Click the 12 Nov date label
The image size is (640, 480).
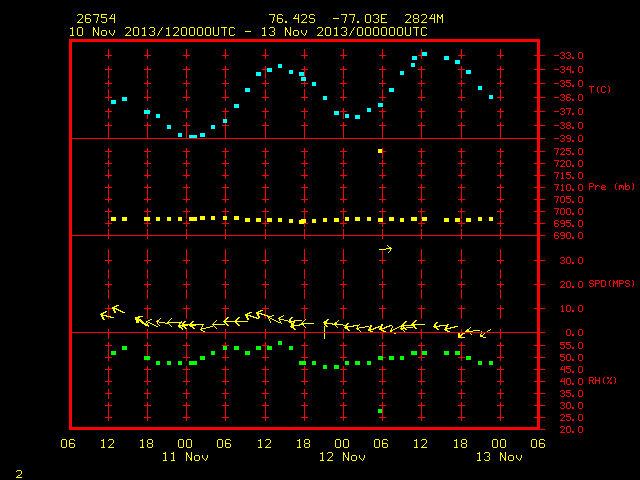pos(342,457)
